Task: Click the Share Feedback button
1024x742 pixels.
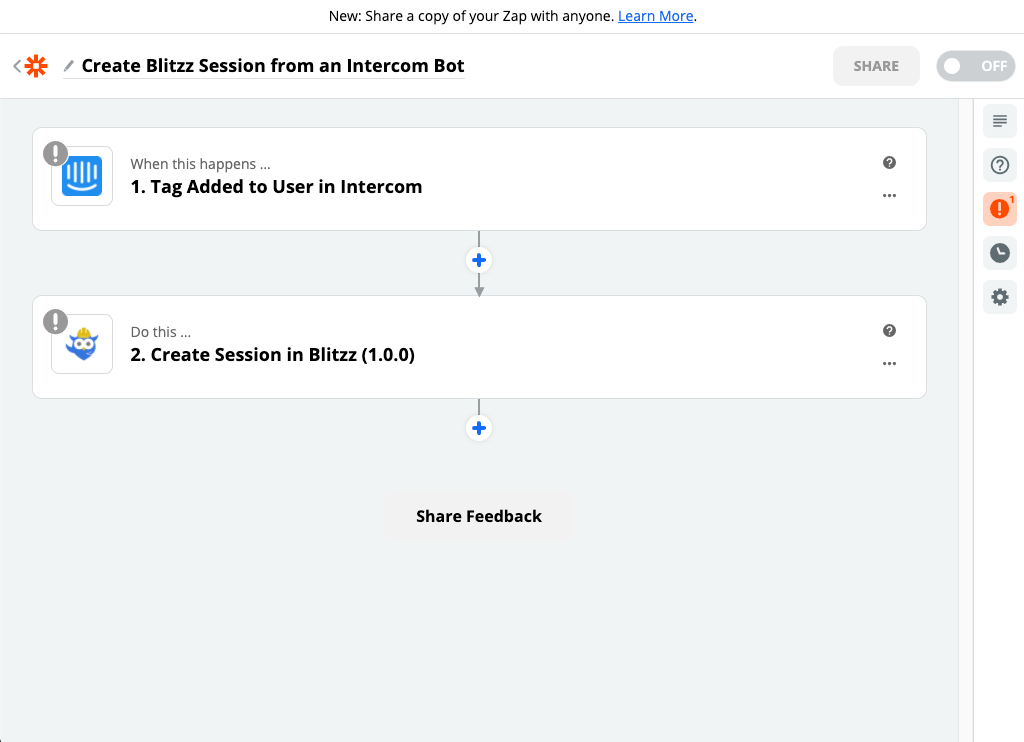Action: [x=479, y=516]
